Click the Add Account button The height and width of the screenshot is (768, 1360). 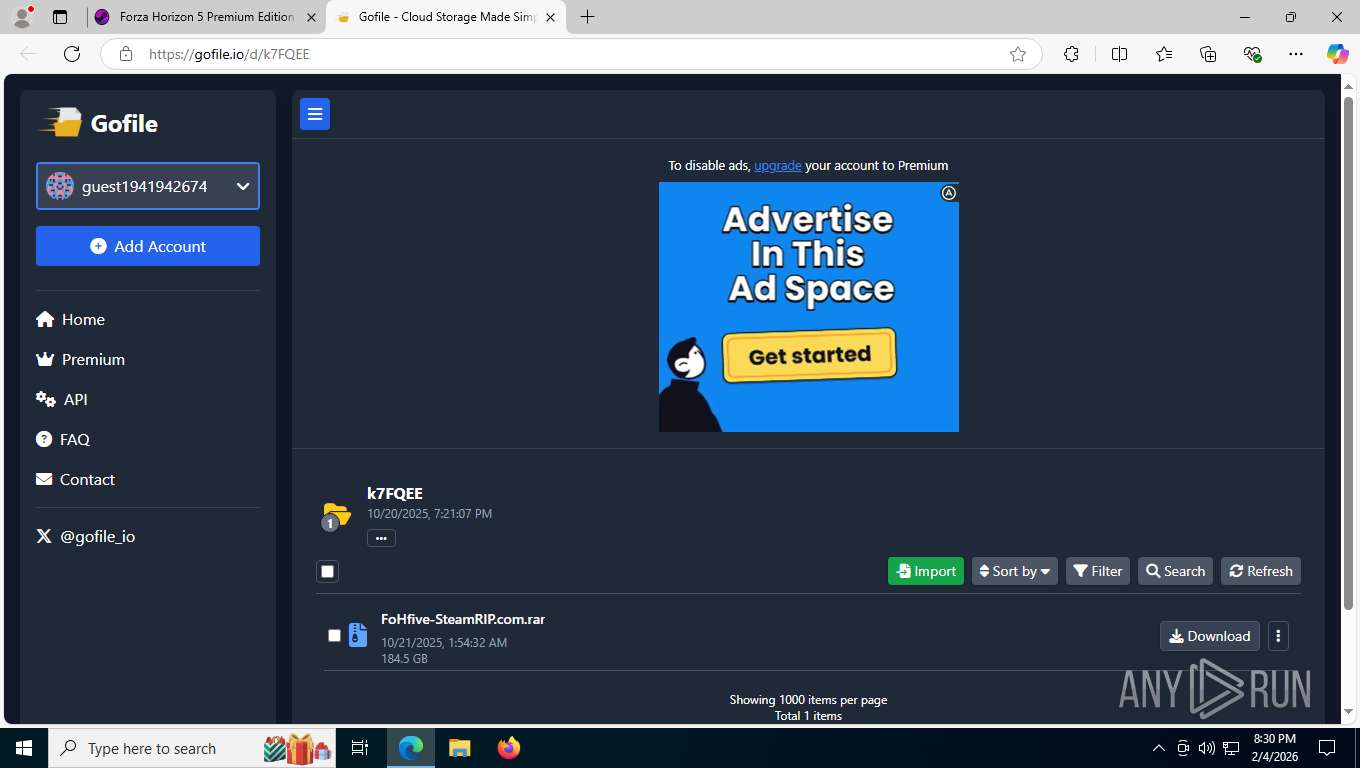coord(148,246)
